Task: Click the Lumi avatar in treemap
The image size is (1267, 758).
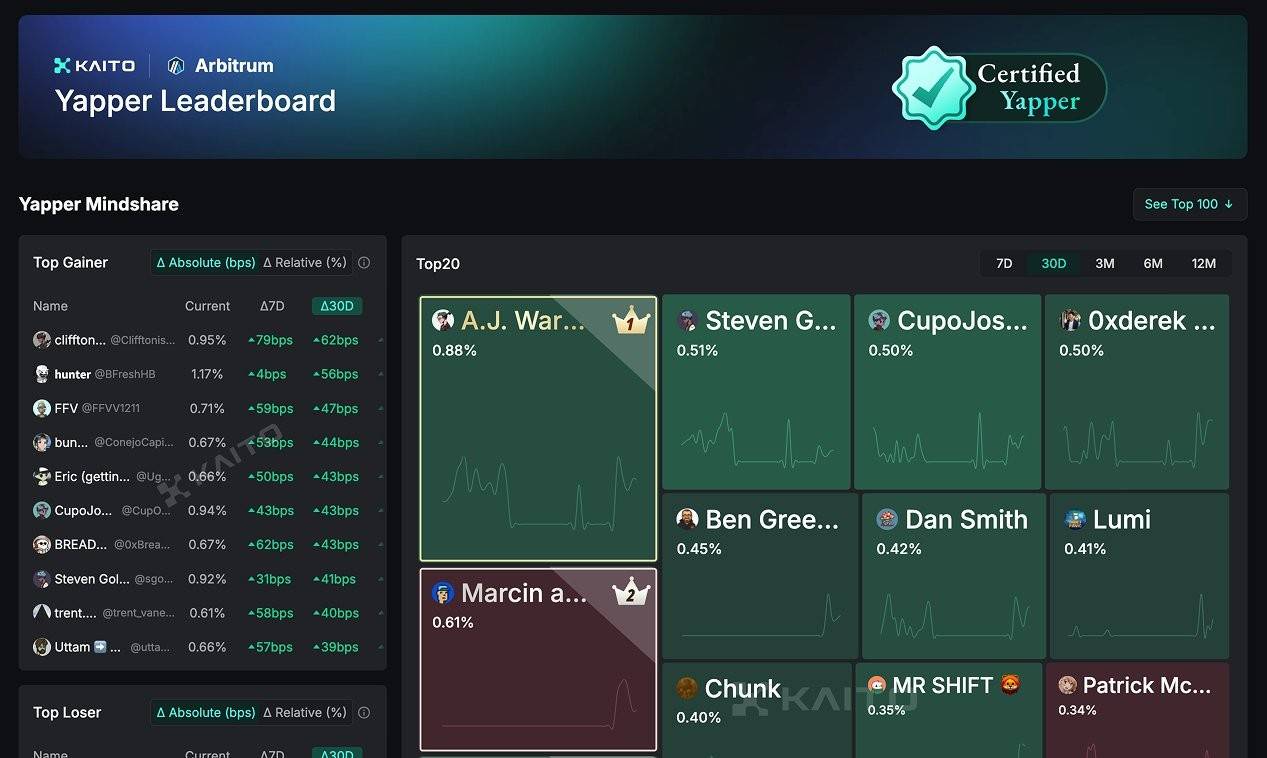Action: coord(1075,519)
